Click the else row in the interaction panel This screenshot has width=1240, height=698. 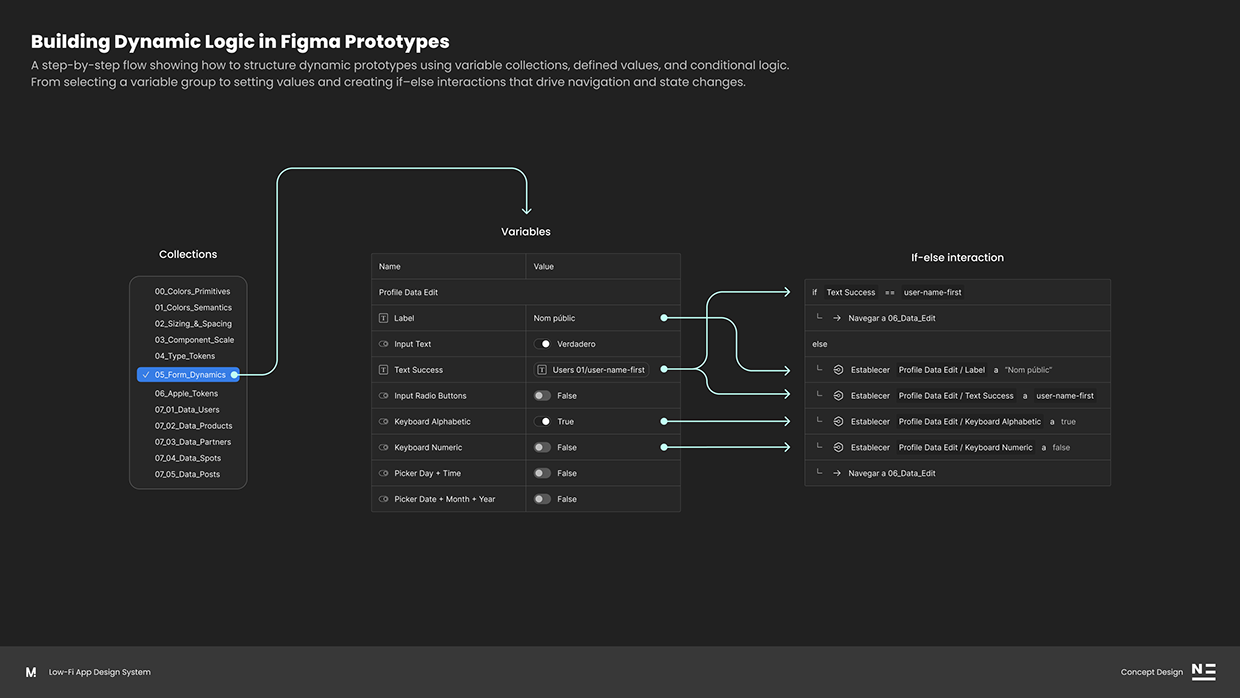[958, 344]
